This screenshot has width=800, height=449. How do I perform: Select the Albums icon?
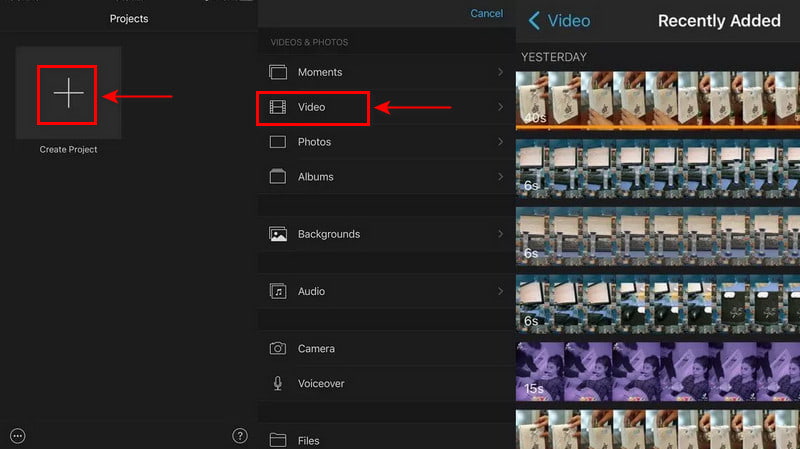point(278,177)
